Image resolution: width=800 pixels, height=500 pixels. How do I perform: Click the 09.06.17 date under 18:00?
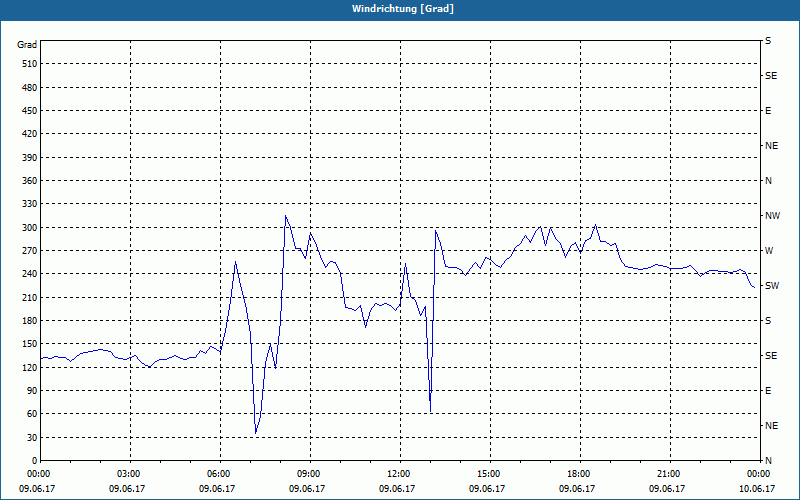point(577,488)
